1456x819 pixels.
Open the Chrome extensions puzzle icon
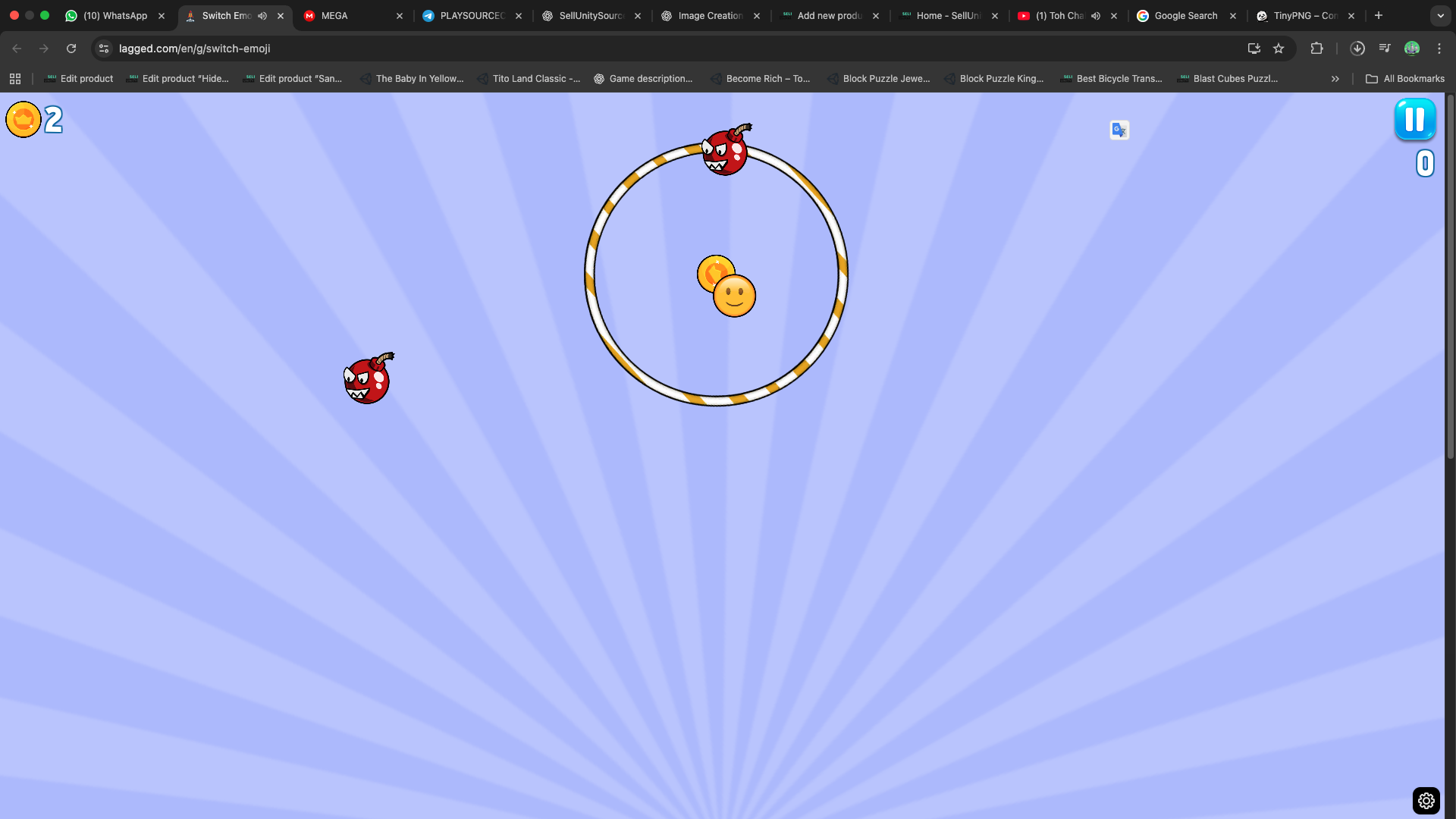click(1316, 49)
